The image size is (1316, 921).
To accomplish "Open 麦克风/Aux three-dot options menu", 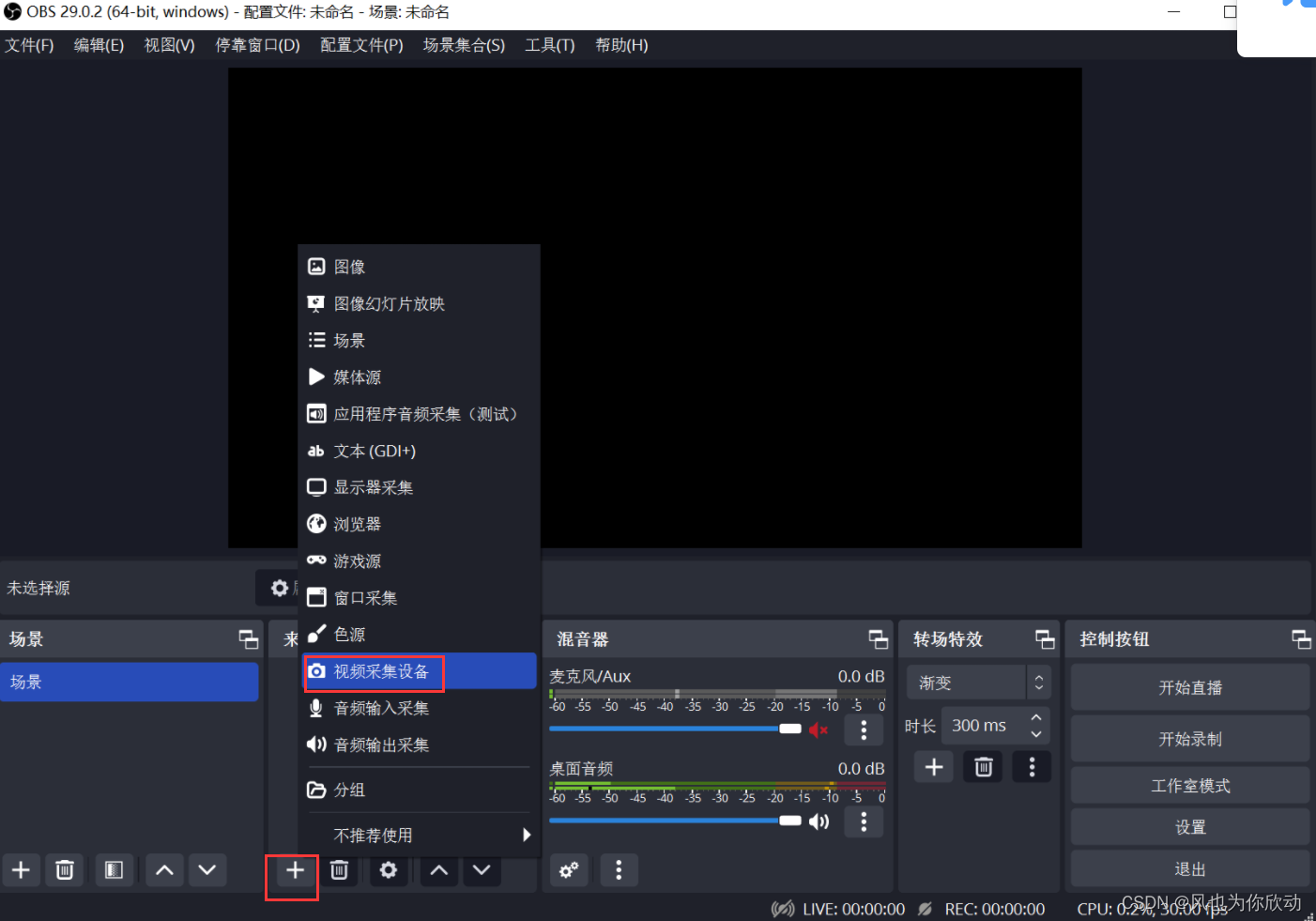I will pyautogui.click(x=864, y=729).
